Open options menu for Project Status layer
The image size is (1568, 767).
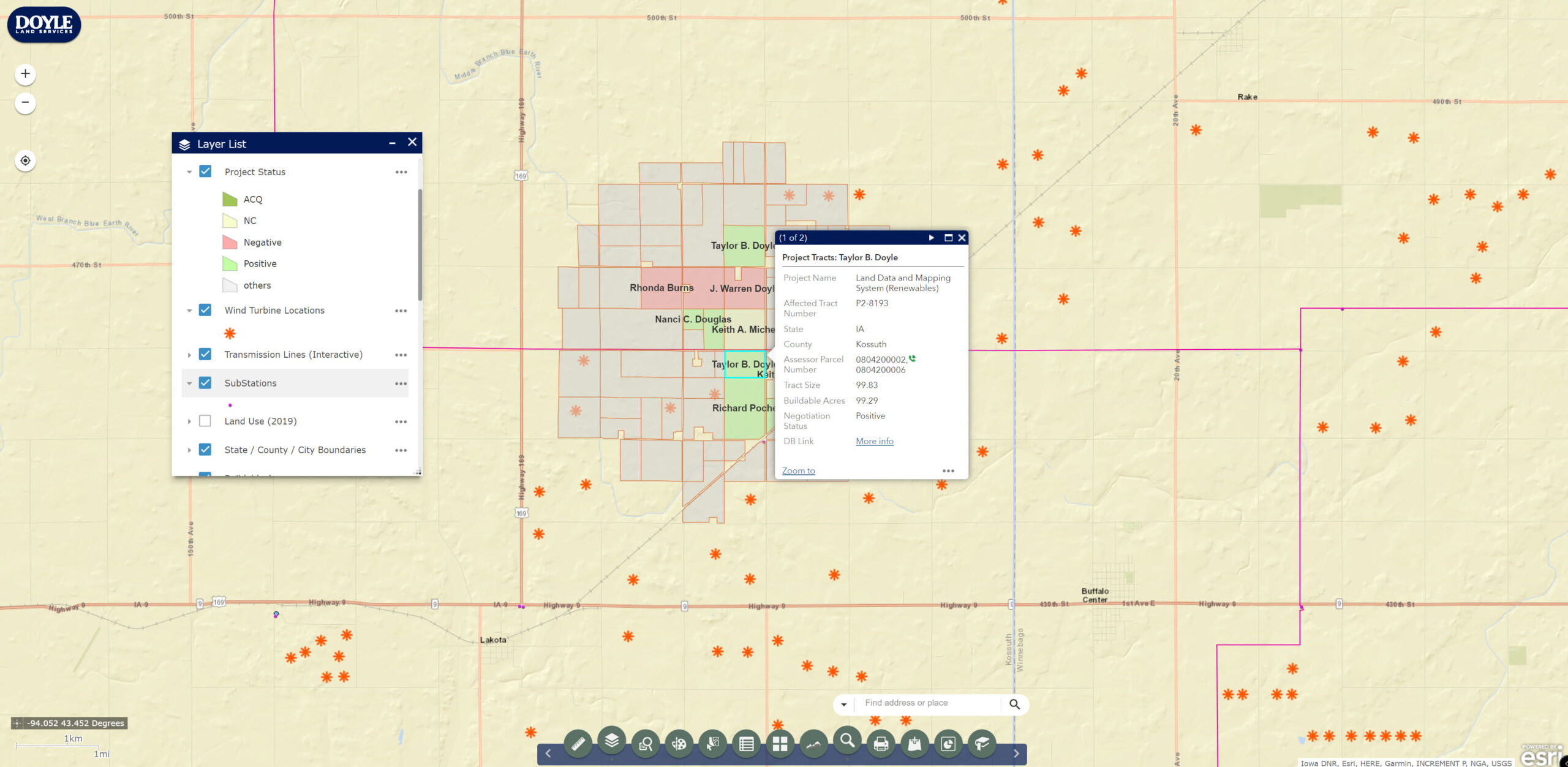coord(401,172)
